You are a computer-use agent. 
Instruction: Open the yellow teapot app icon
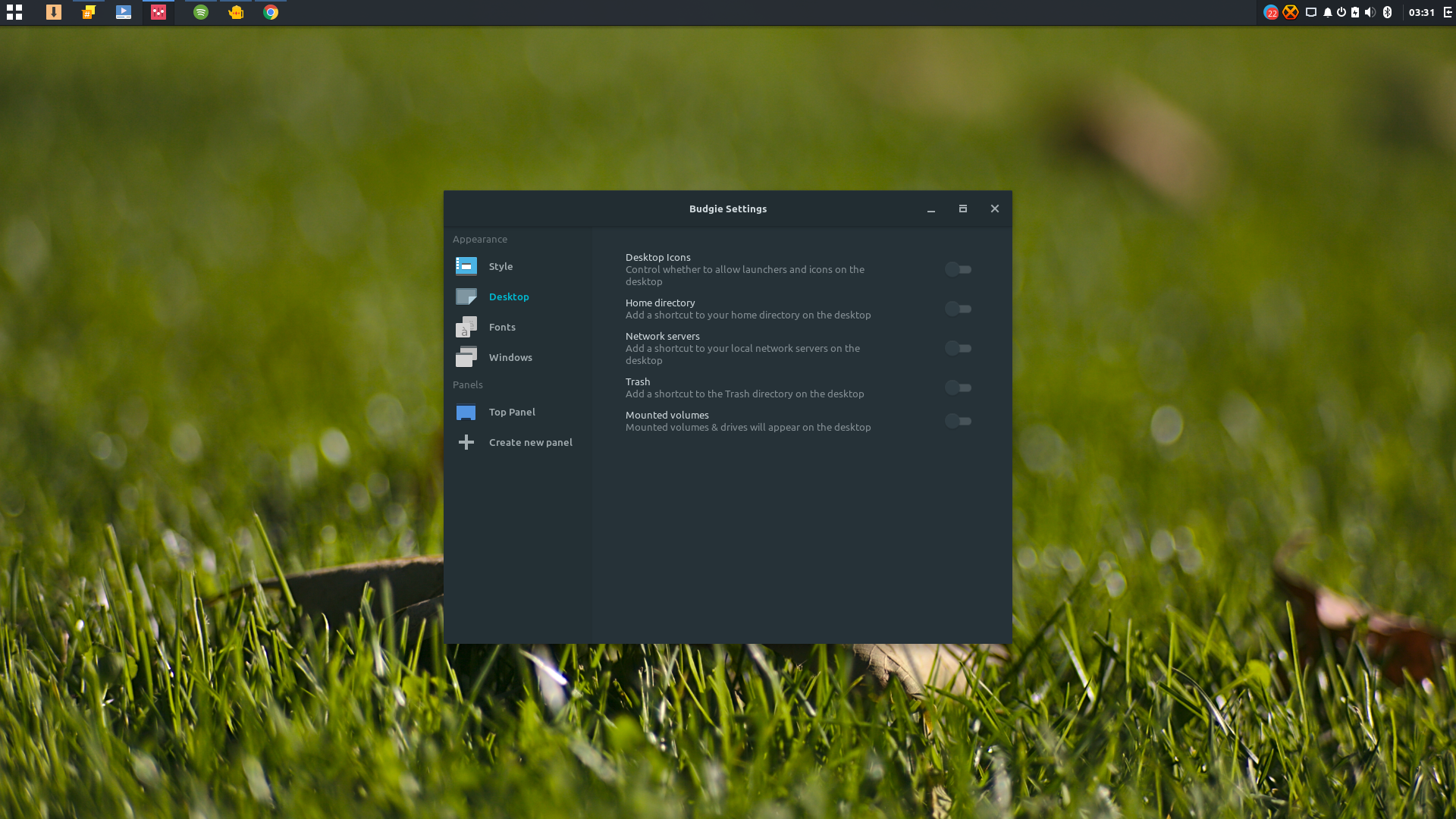[236, 12]
